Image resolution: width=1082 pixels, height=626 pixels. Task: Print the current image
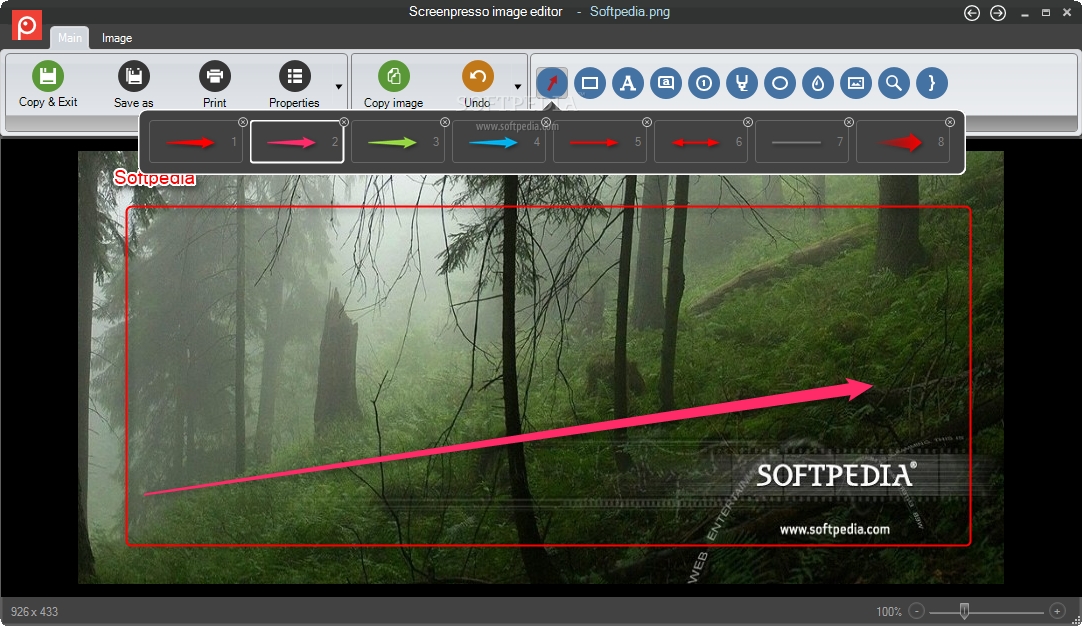click(215, 85)
